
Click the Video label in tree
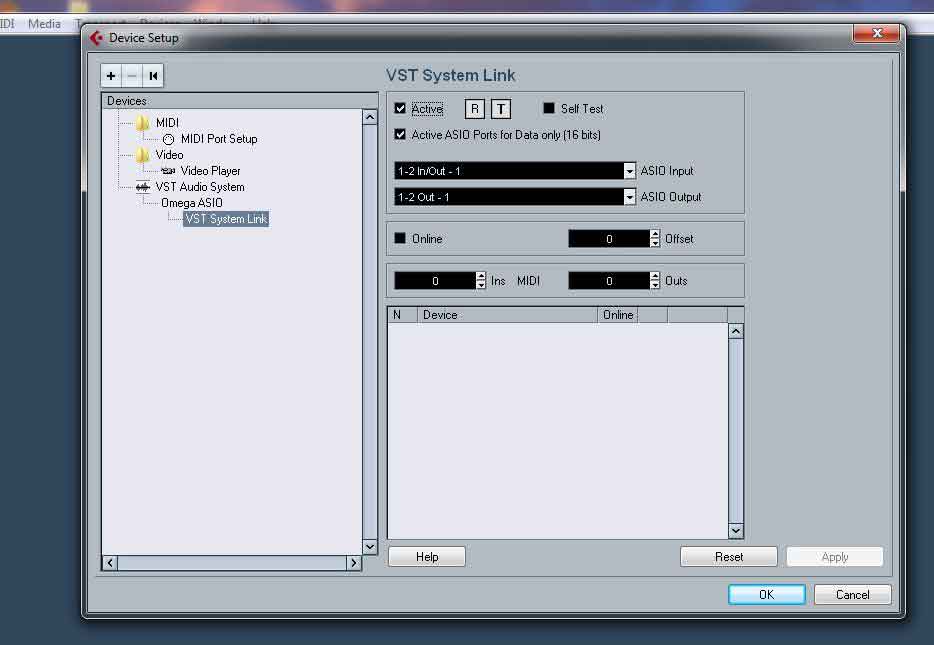click(x=169, y=155)
